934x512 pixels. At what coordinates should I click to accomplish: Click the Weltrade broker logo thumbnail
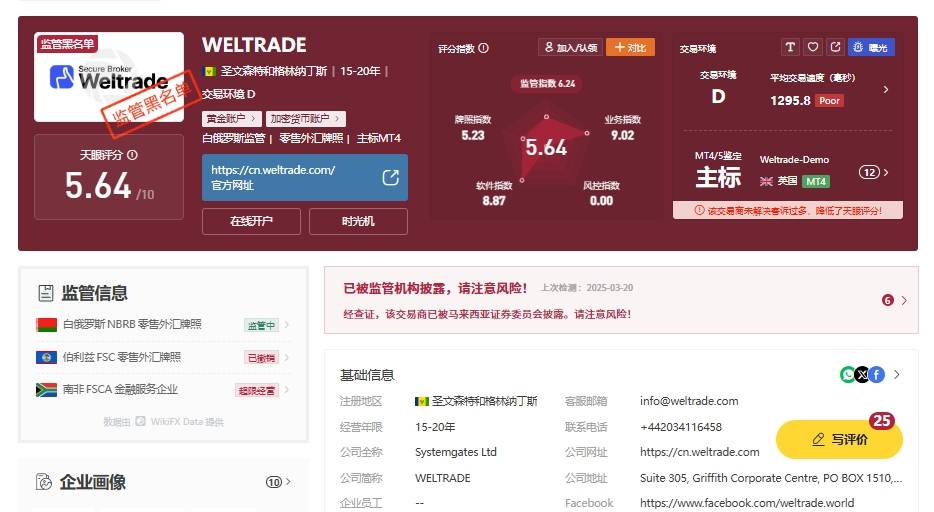tap(109, 77)
